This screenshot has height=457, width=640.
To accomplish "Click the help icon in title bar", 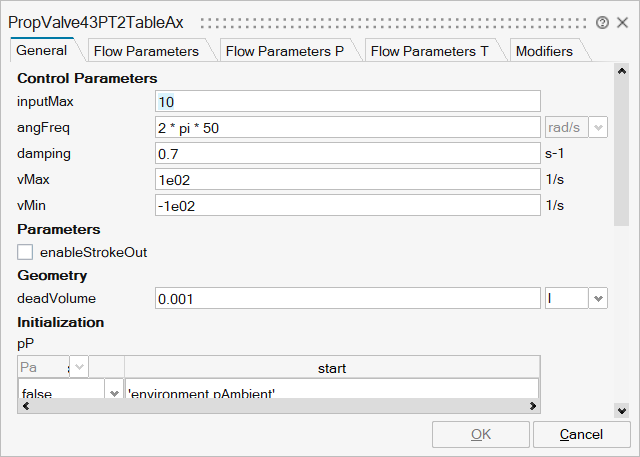I will 602,22.
